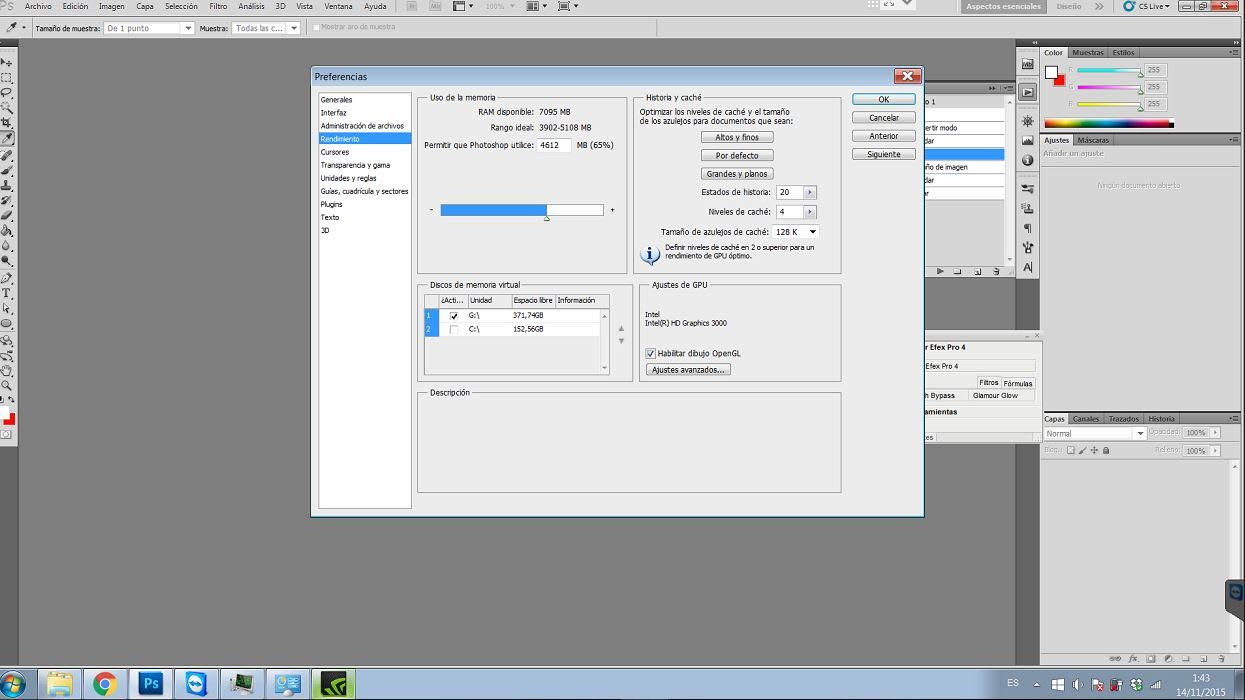1245x700 pixels.
Task: Open Chrome from the taskbar
Action: [x=105, y=684]
